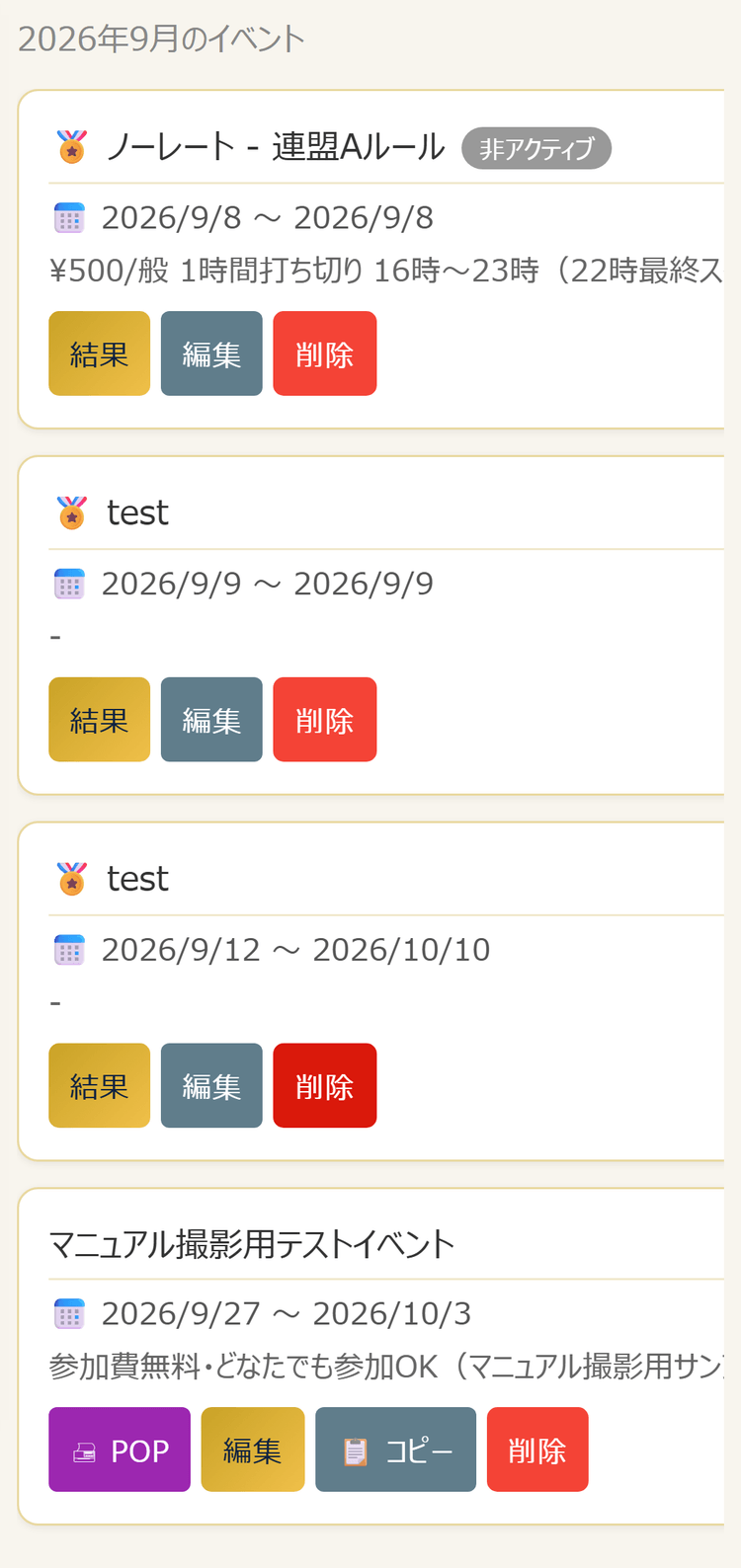Open POP printing for マニュアル撮影用テストイベント
Image resolution: width=741 pixels, height=1568 pixels.
(x=120, y=1450)
